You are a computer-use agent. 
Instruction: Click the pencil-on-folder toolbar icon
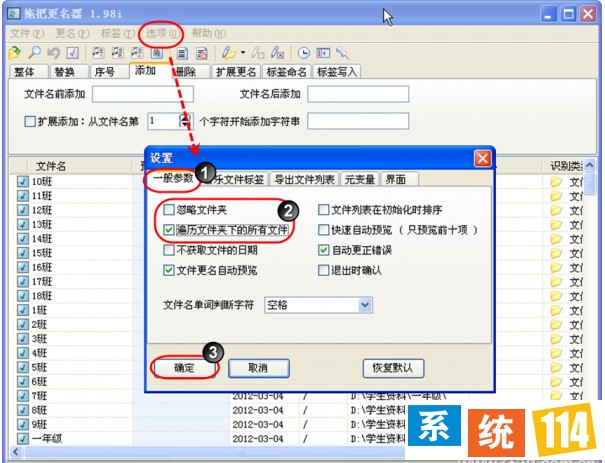(228, 53)
